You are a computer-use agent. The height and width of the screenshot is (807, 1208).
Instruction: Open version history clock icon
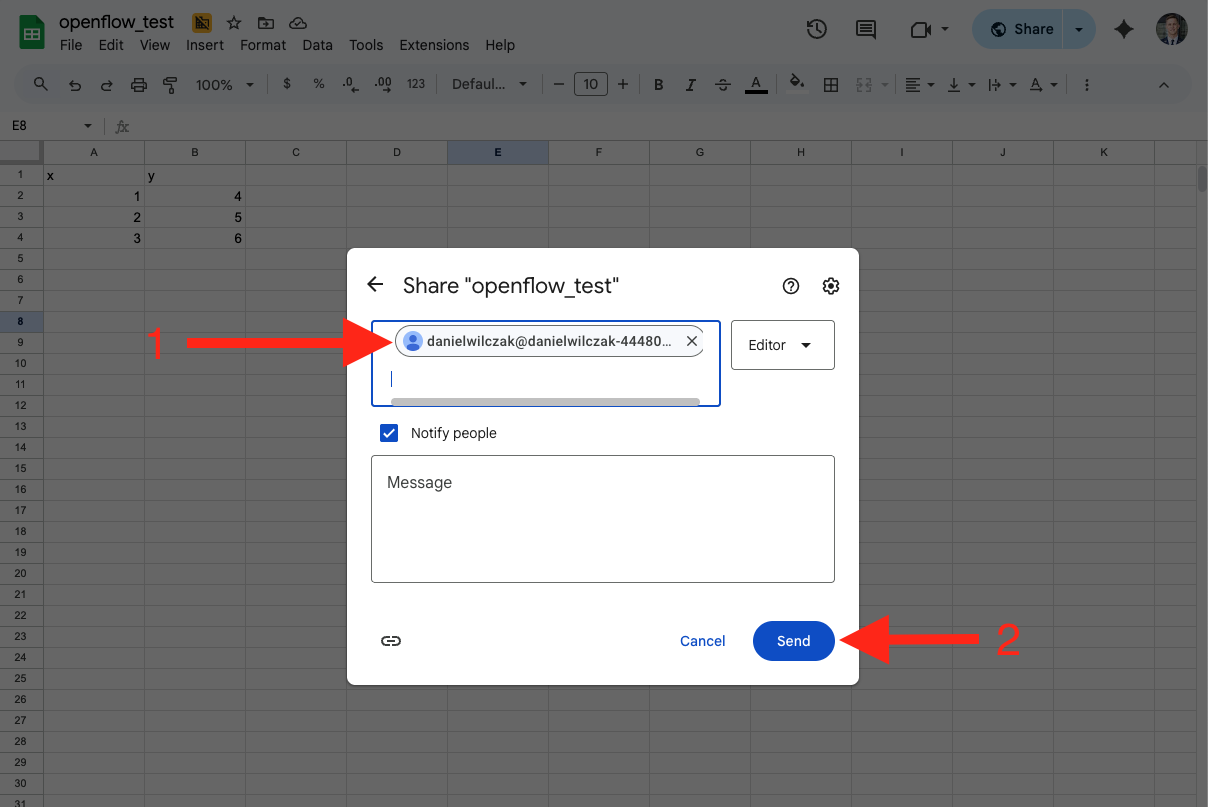[x=817, y=30]
